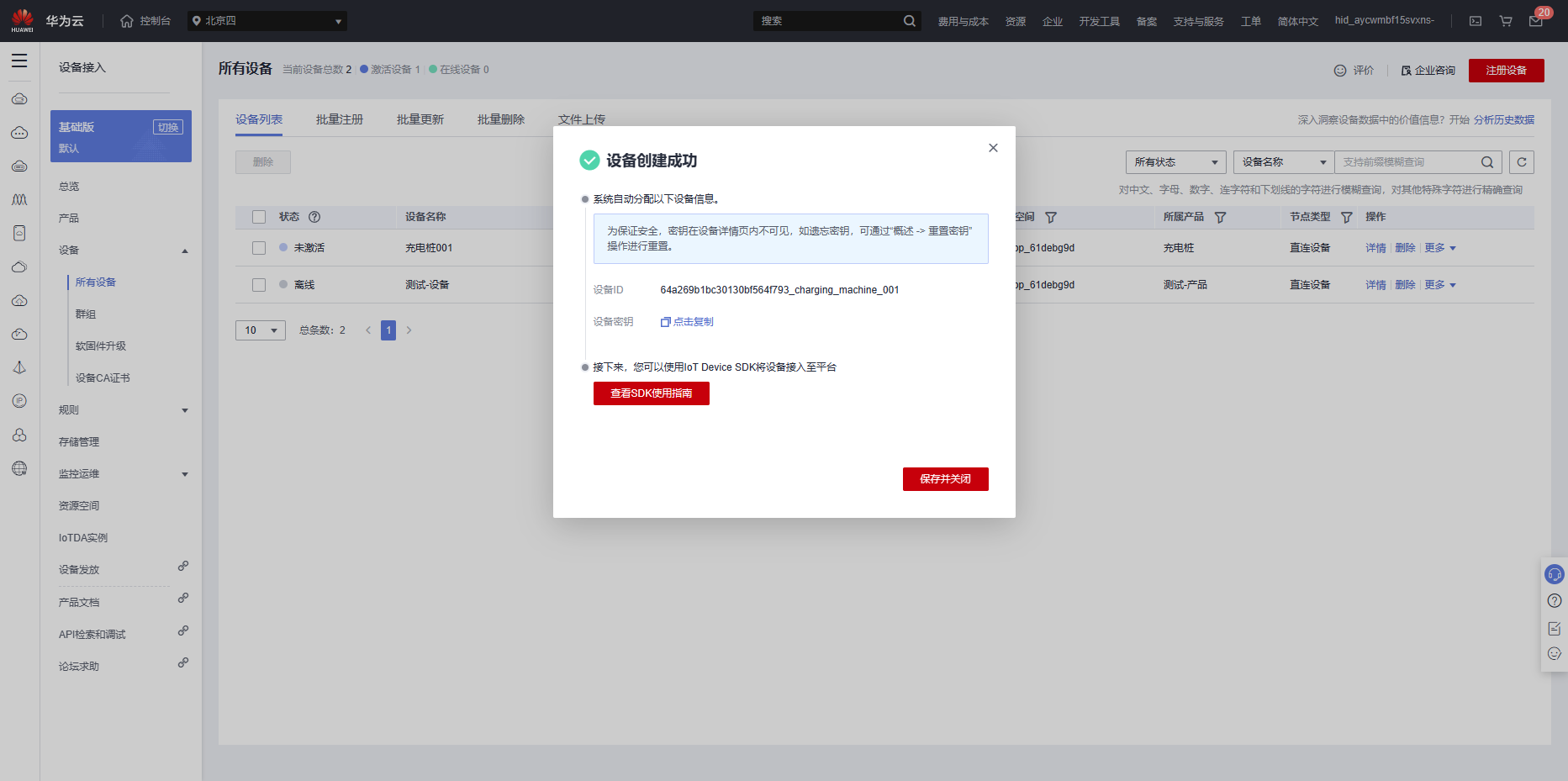The width and height of the screenshot is (1568, 781).
Task: Open 软固件升级 in the sidebar
Action: tap(101, 346)
